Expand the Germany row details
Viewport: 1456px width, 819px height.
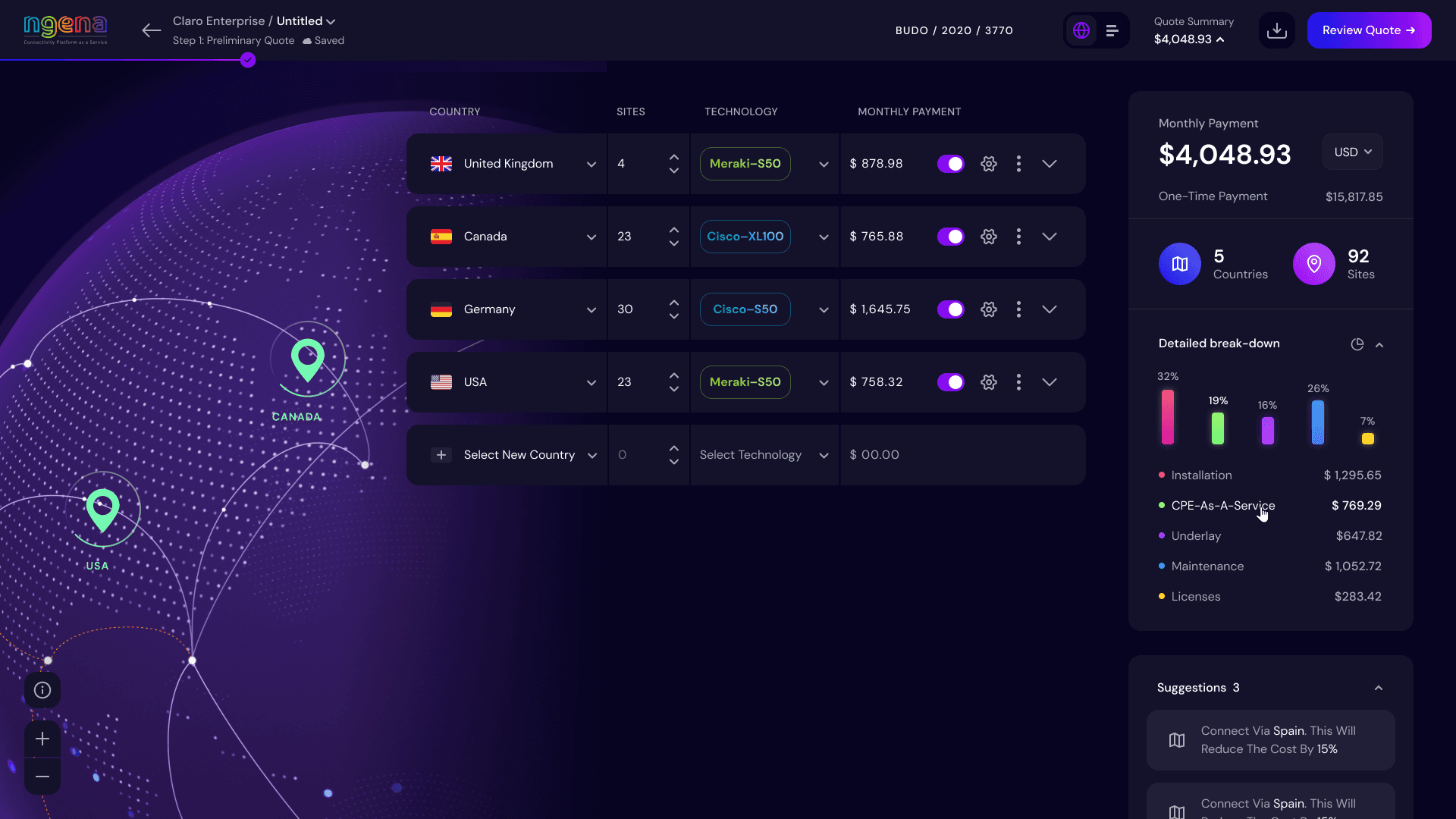coord(1050,309)
